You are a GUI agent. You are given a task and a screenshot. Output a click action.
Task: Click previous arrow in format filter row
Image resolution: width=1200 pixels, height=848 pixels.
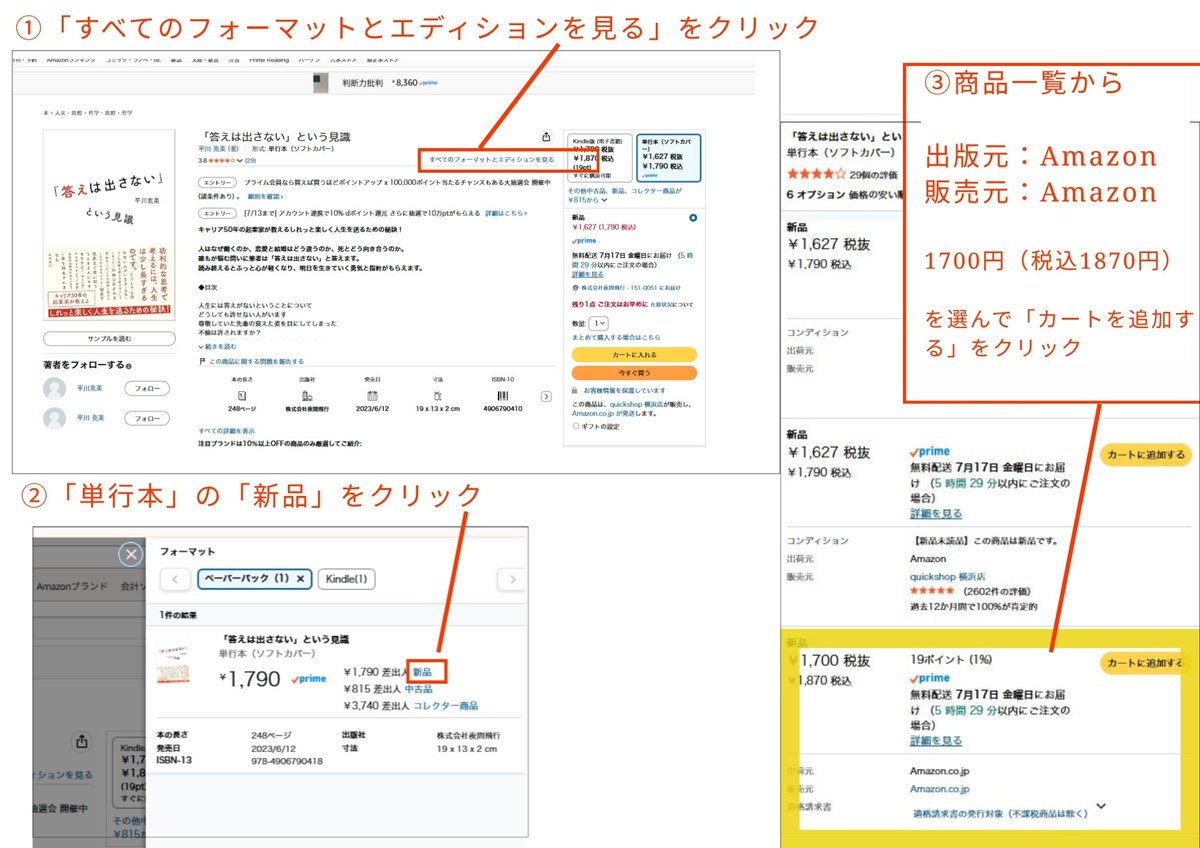175,579
